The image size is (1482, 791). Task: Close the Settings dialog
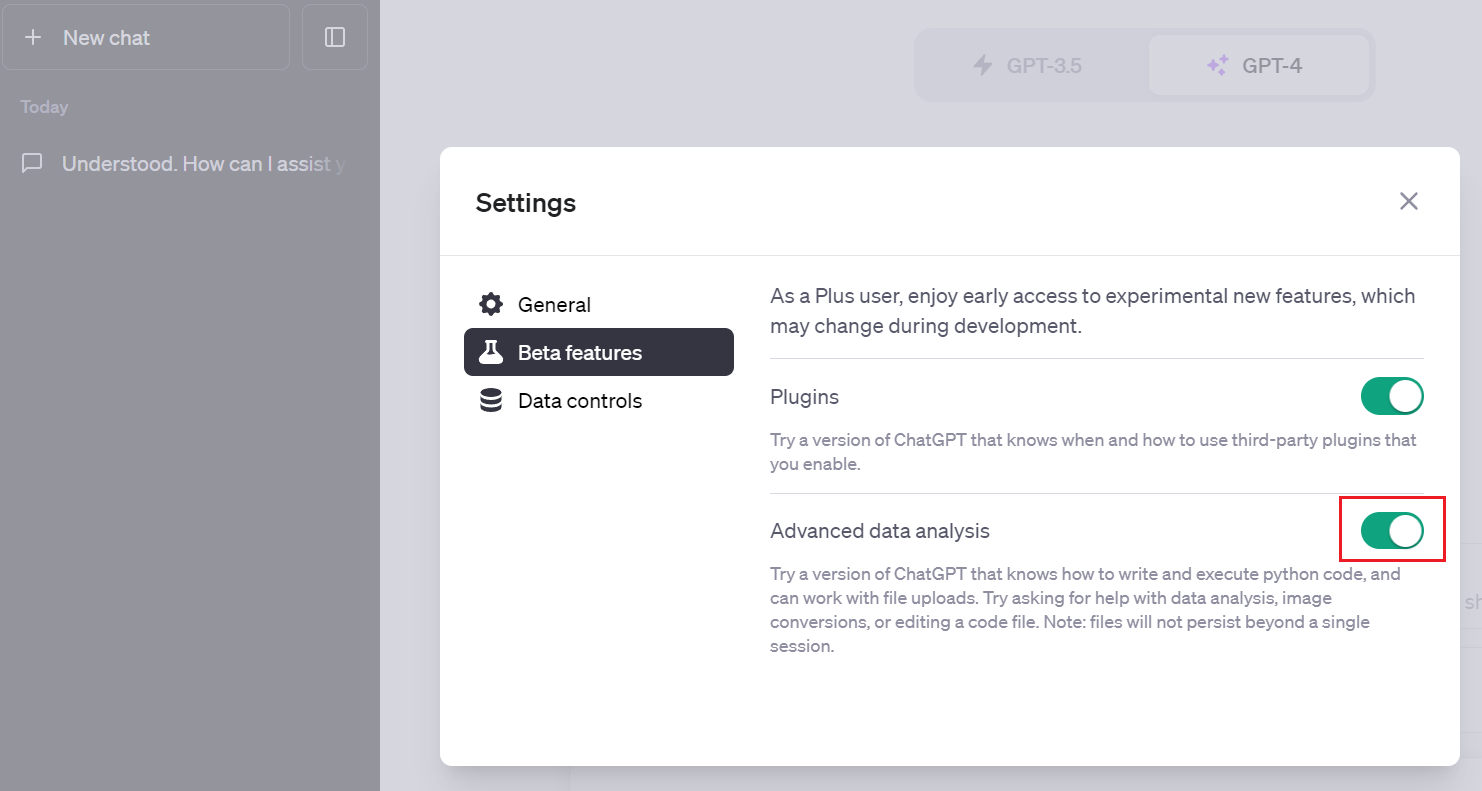tap(1409, 201)
